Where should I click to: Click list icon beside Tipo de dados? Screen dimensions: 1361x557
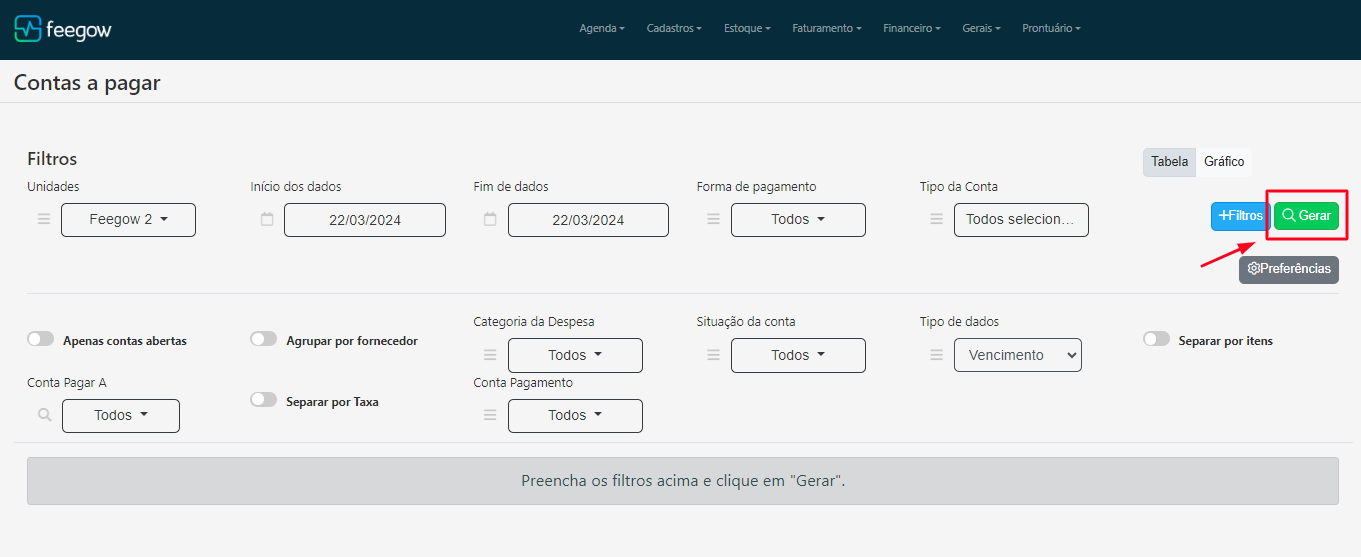click(937, 355)
